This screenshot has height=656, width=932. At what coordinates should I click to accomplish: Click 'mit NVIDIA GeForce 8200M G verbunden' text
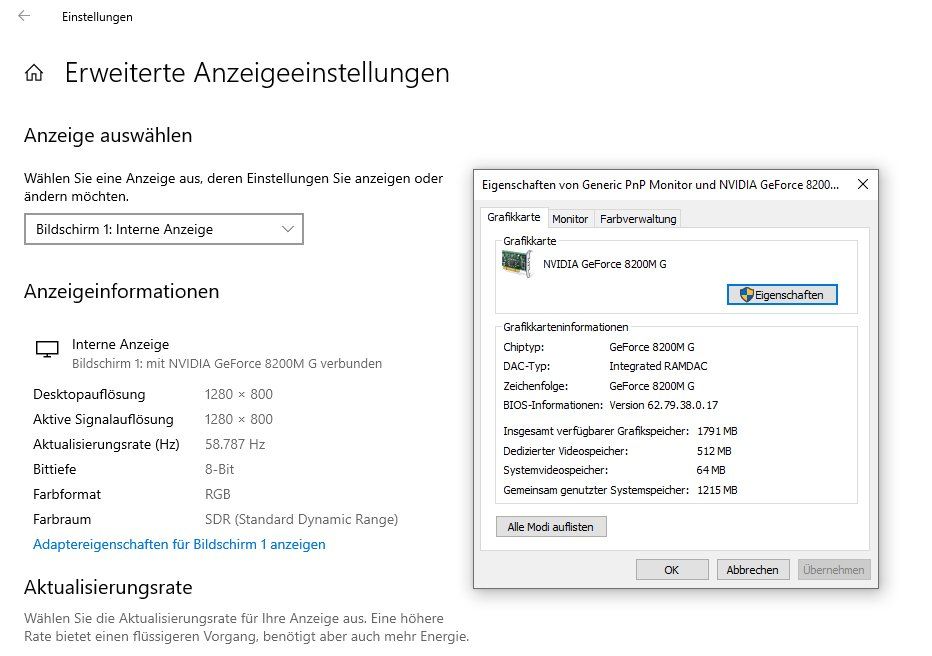(264, 364)
